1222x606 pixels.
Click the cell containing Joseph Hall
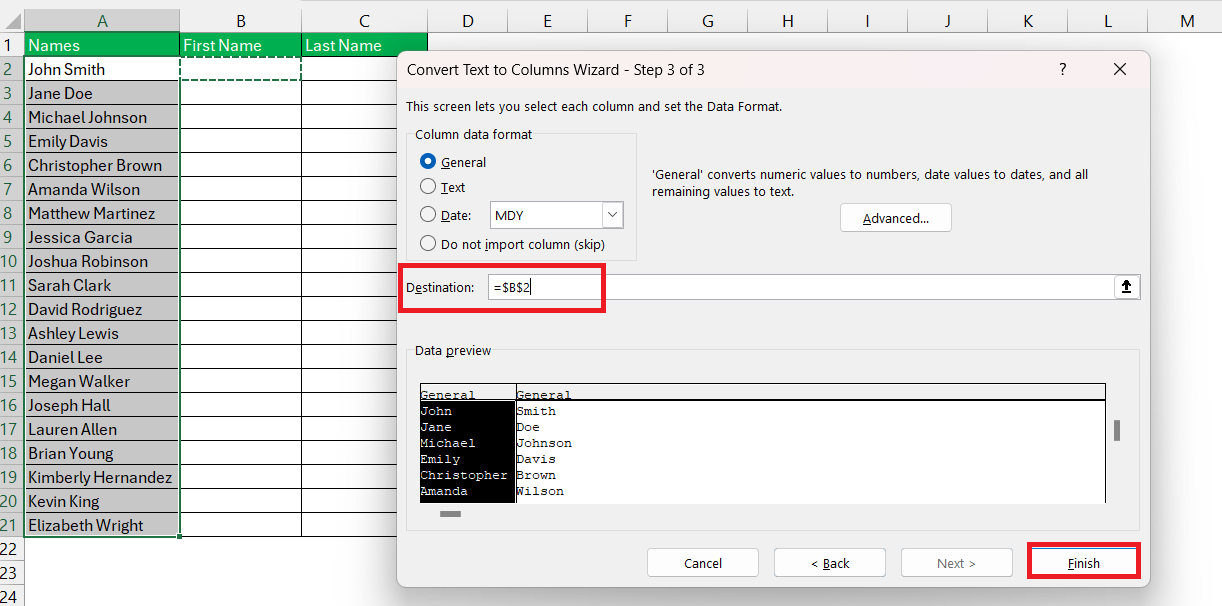point(102,405)
